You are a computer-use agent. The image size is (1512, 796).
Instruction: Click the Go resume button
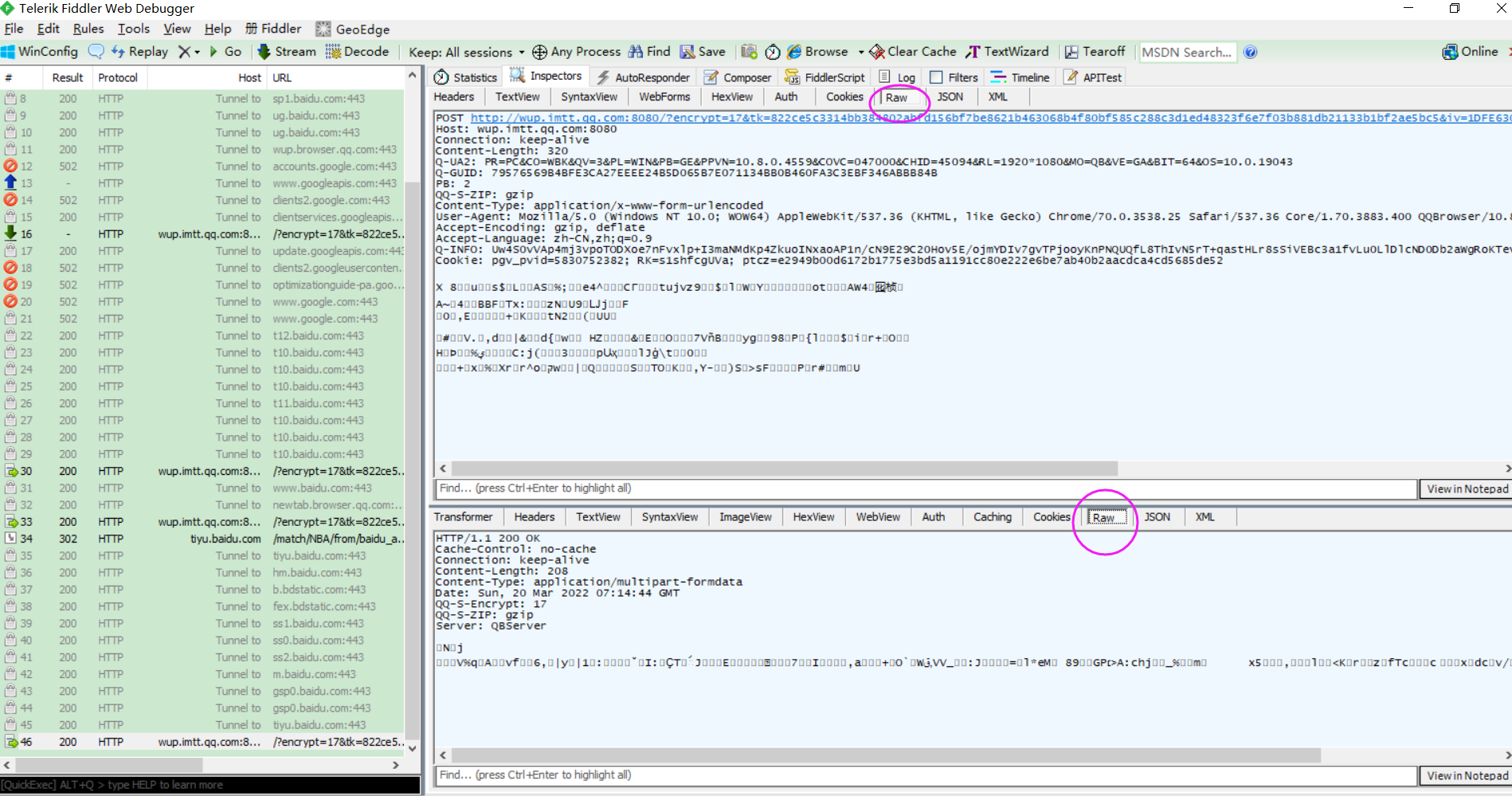click(x=225, y=52)
